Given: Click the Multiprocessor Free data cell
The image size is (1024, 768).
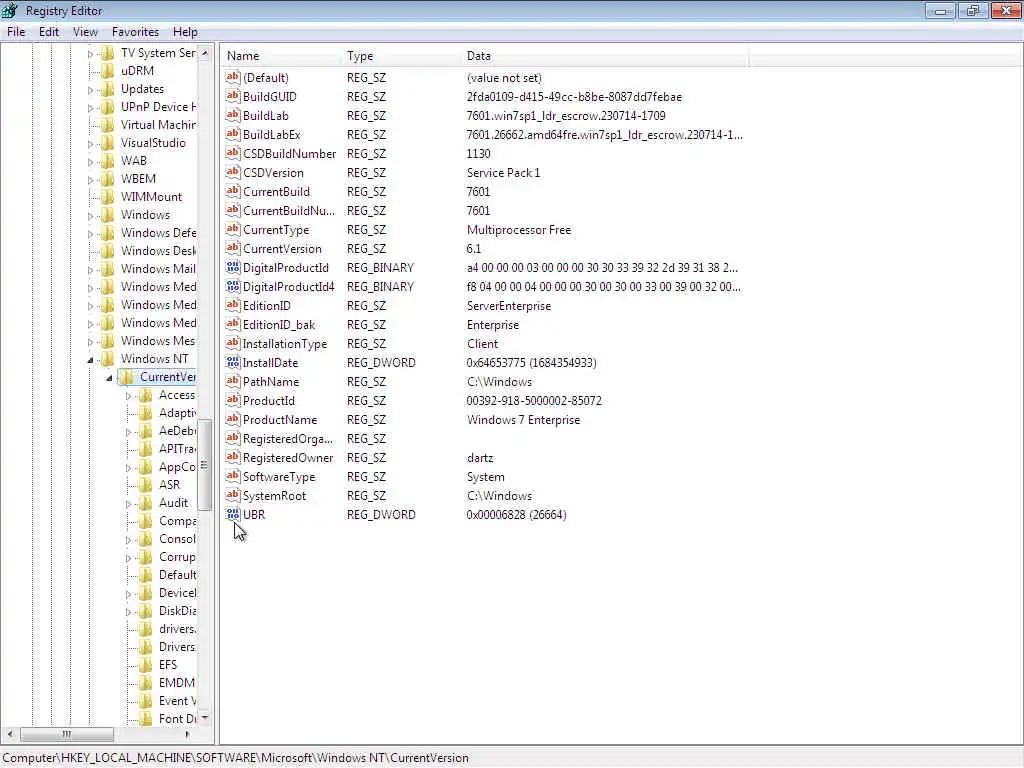Looking at the screenshot, I should click(519, 230).
